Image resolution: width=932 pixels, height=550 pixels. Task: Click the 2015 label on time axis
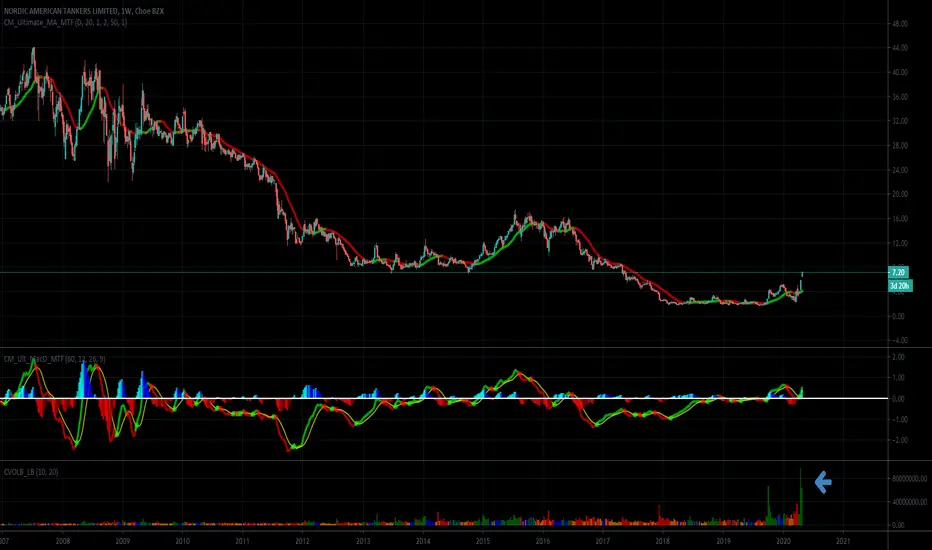(x=483, y=541)
